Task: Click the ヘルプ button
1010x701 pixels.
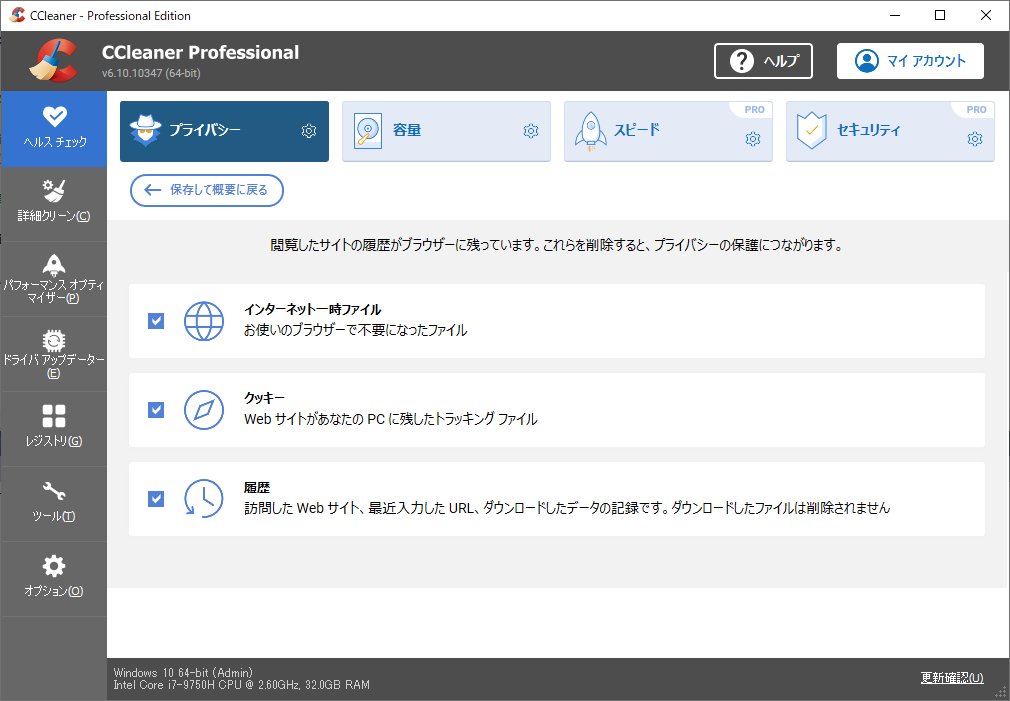Action: [x=763, y=61]
